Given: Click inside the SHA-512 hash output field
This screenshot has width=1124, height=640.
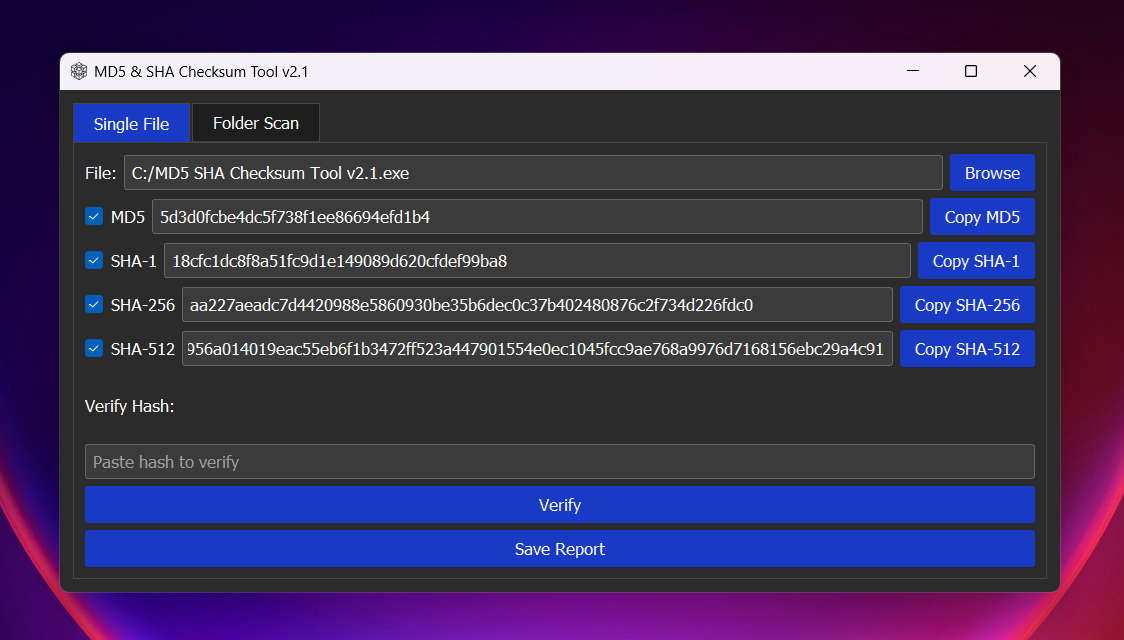Looking at the screenshot, I should [x=537, y=349].
